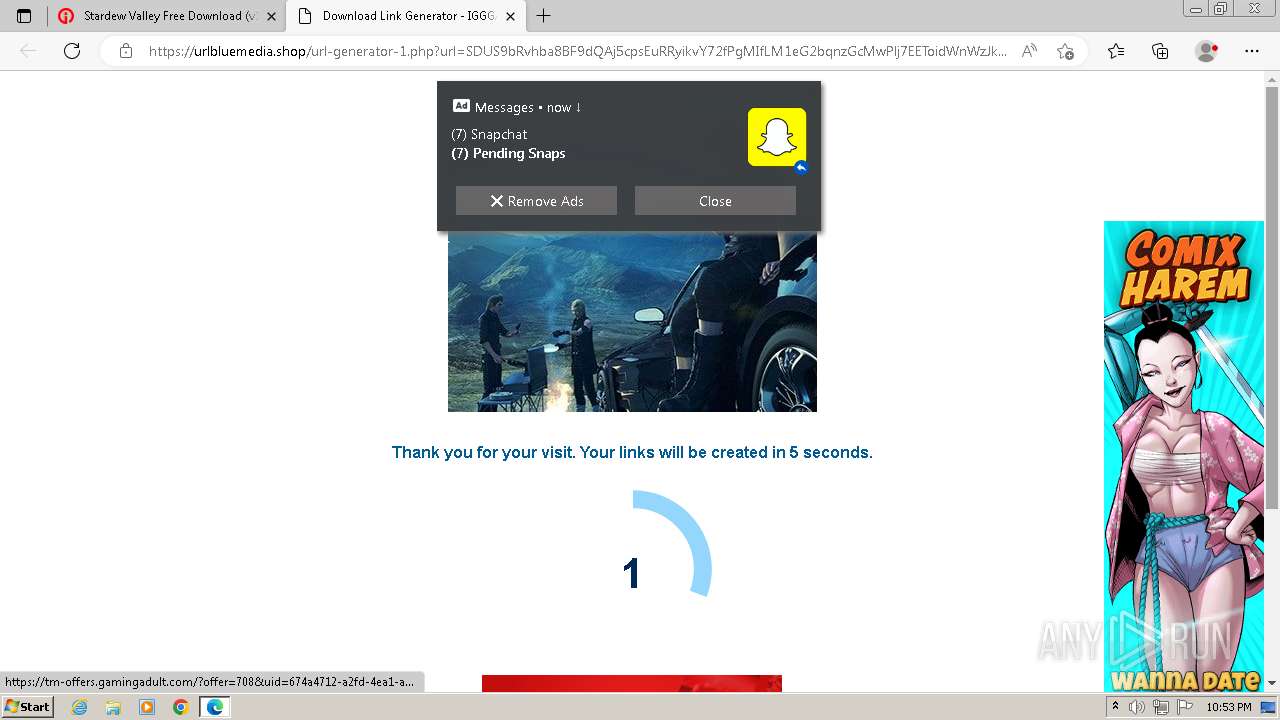1280x720 pixels.
Task: Open a new browser tab
Action: (544, 16)
